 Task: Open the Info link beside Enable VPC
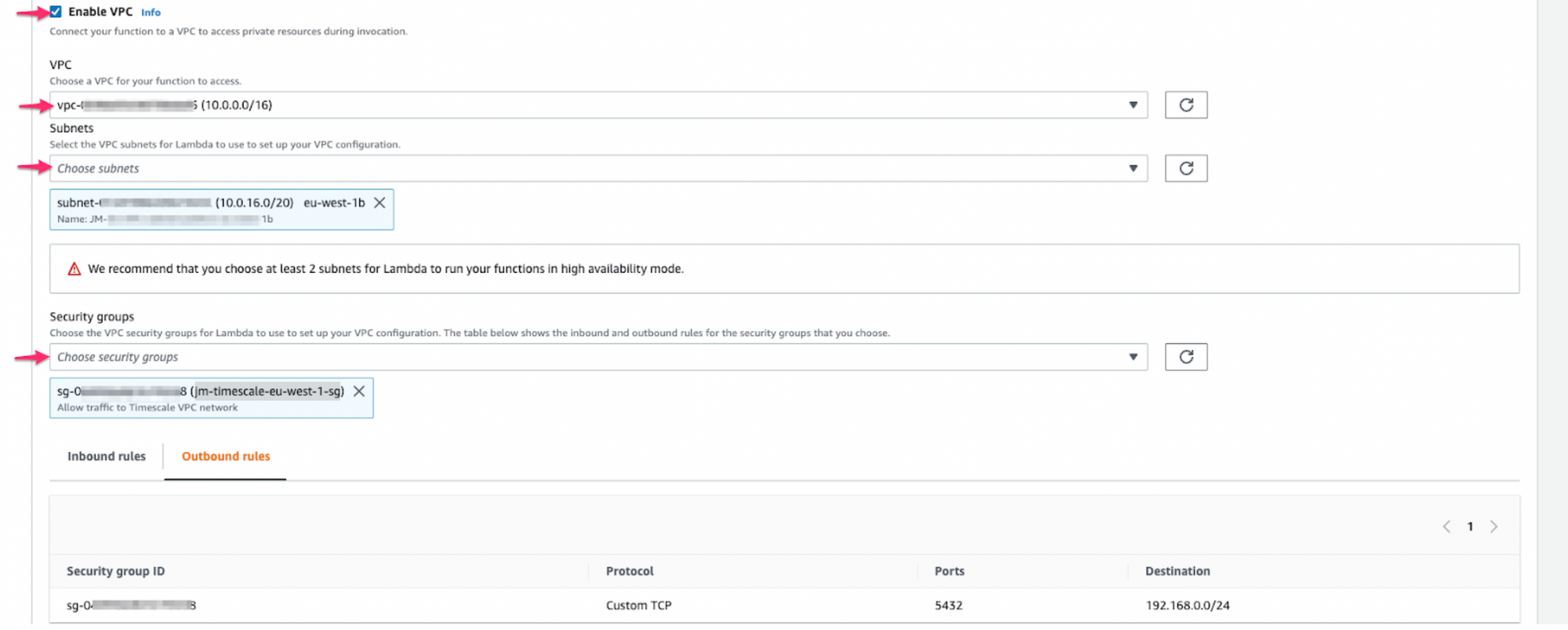pos(151,13)
